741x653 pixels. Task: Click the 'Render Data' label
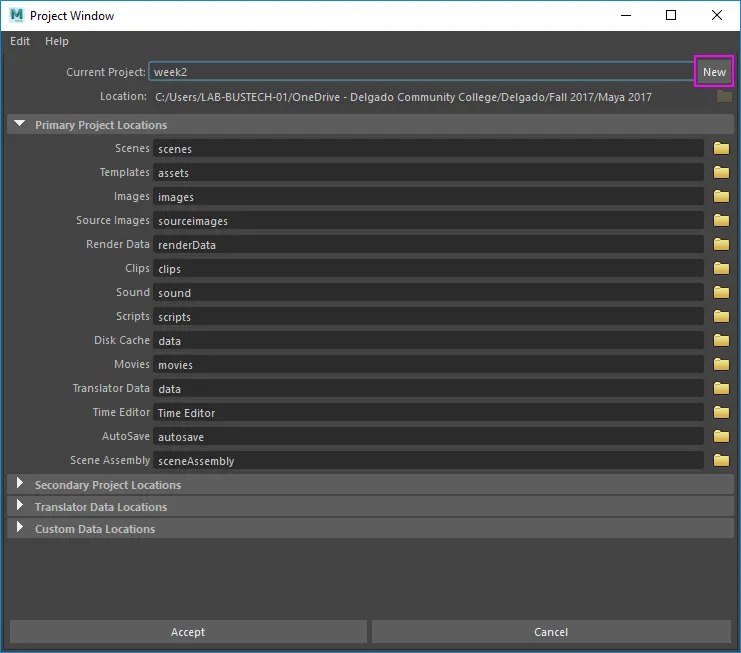click(118, 244)
